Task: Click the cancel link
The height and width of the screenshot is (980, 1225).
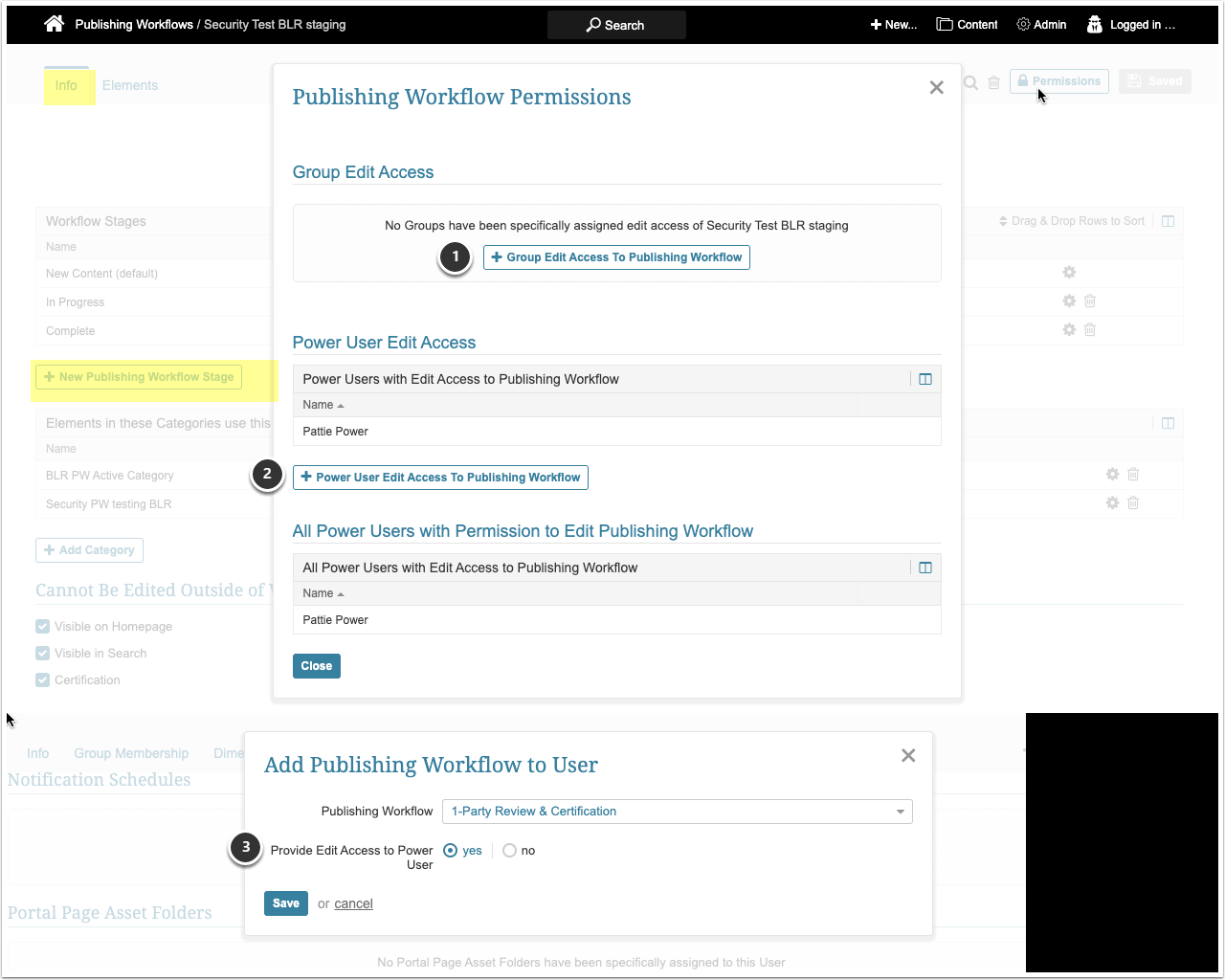Action: click(353, 903)
